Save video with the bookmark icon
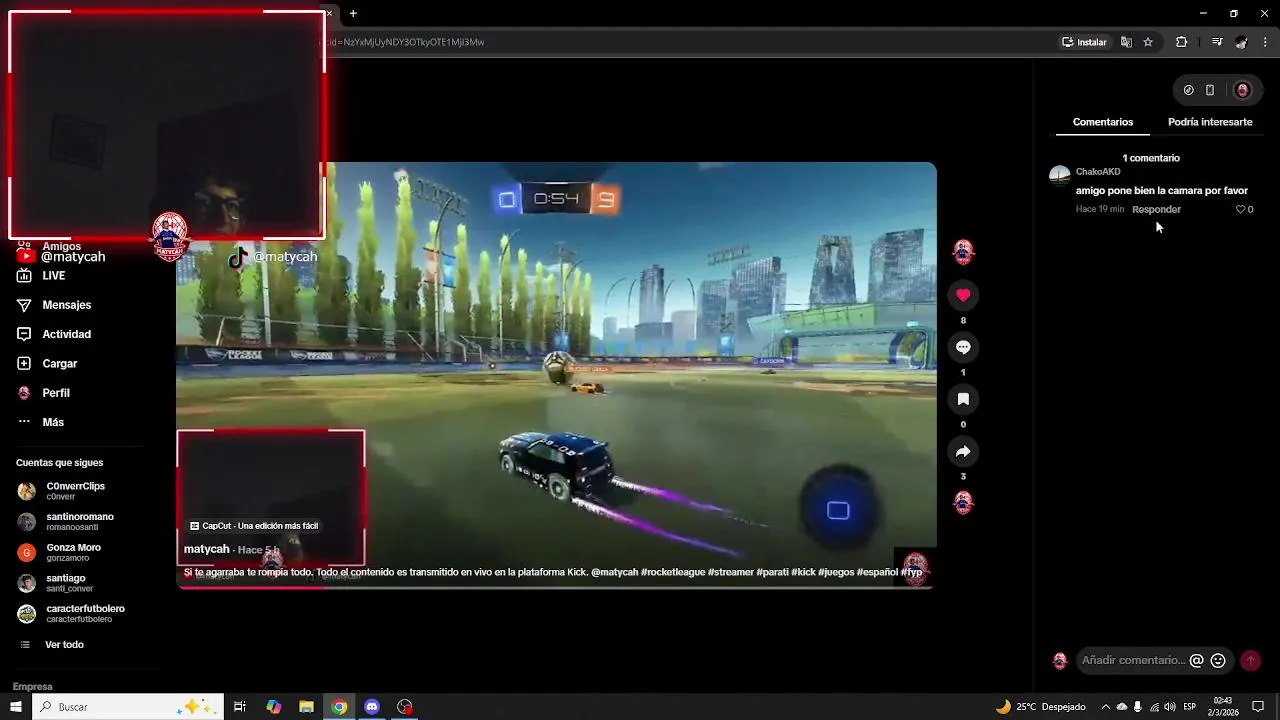Viewport: 1280px width, 720px height. [x=963, y=399]
